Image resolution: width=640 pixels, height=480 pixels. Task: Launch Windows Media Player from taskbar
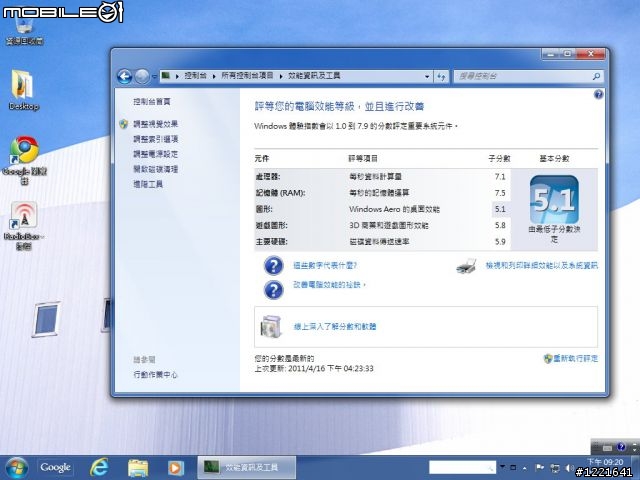click(176, 468)
